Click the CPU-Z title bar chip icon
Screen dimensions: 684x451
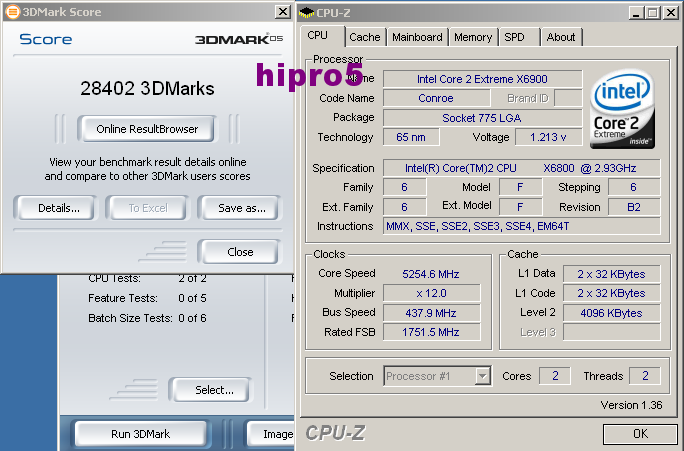click(307, 13)
